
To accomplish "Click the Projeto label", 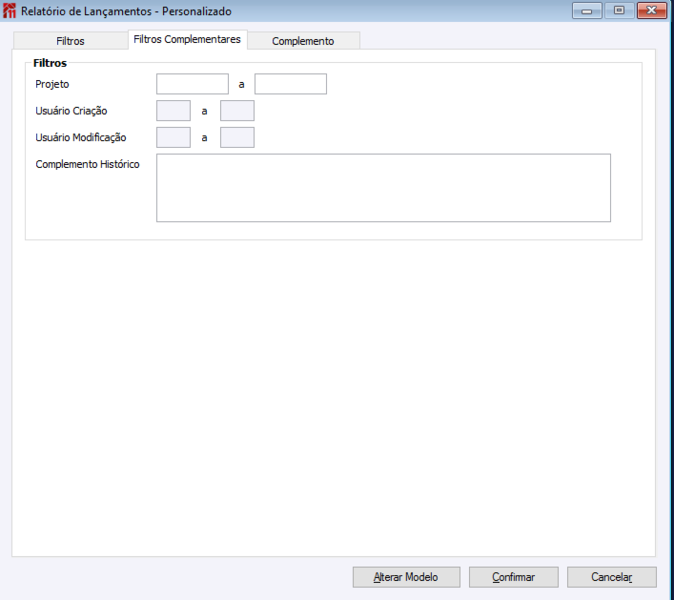I will tap(52, 84).
